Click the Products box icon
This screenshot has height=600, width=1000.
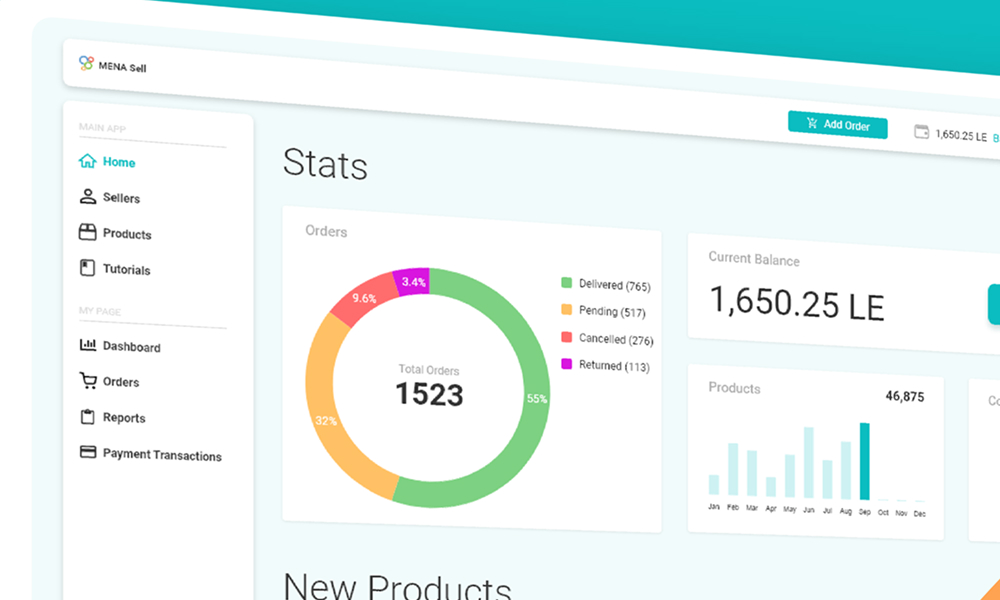pos(87,233)
